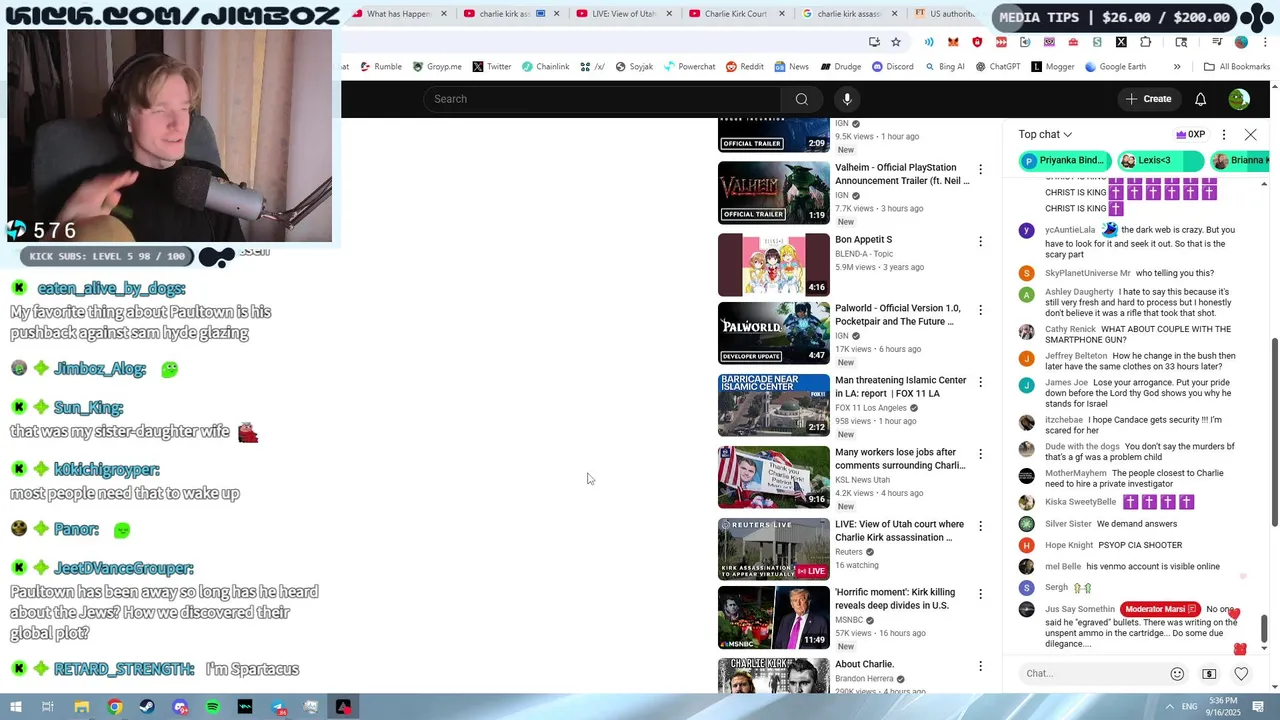Click the live chat scrollbar
This screenshot has width=1280, height=720.
[1264, 630]
